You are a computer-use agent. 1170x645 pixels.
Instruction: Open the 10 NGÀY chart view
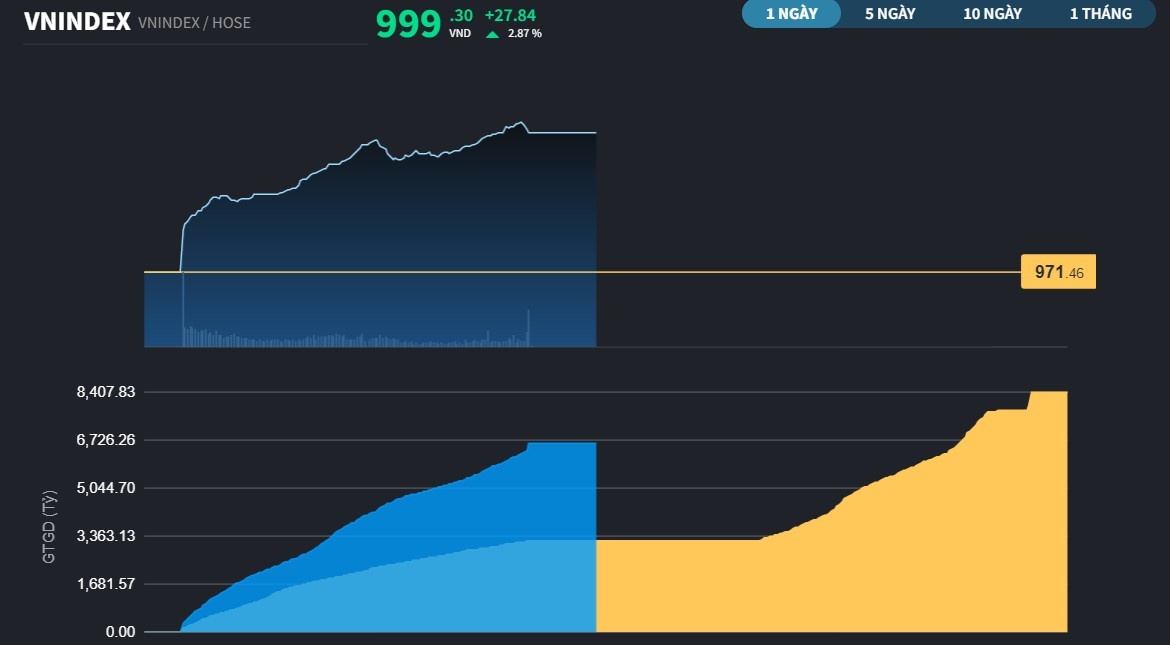click(x=992, y=14)
